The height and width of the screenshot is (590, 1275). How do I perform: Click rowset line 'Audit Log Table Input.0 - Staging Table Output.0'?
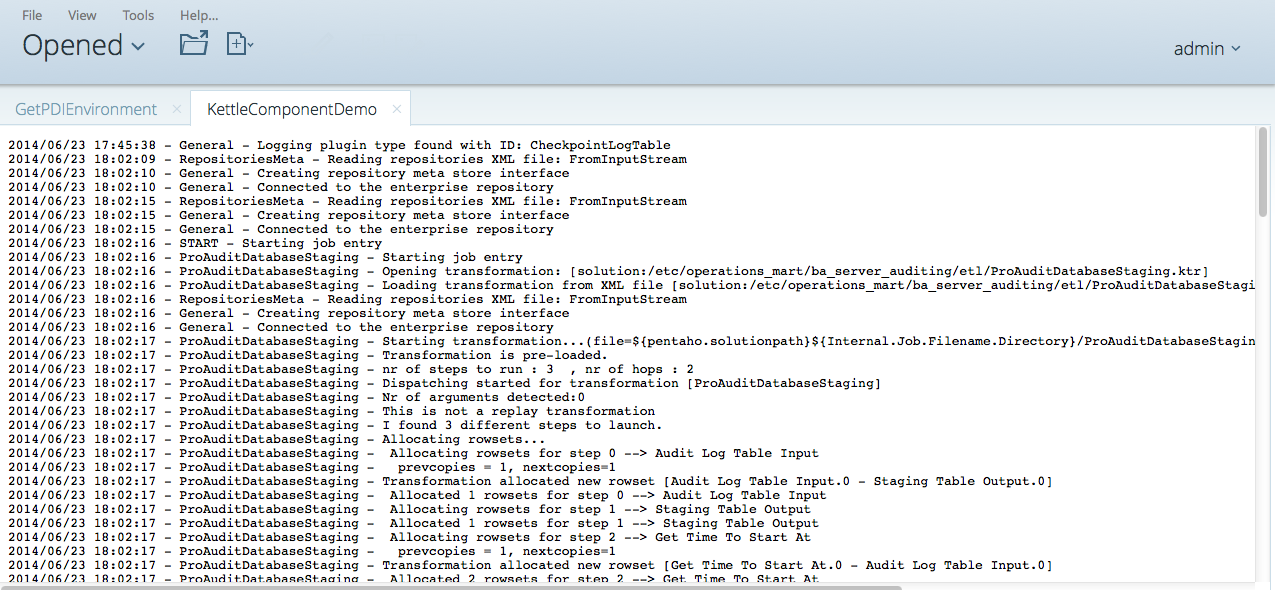coord(530,481)
